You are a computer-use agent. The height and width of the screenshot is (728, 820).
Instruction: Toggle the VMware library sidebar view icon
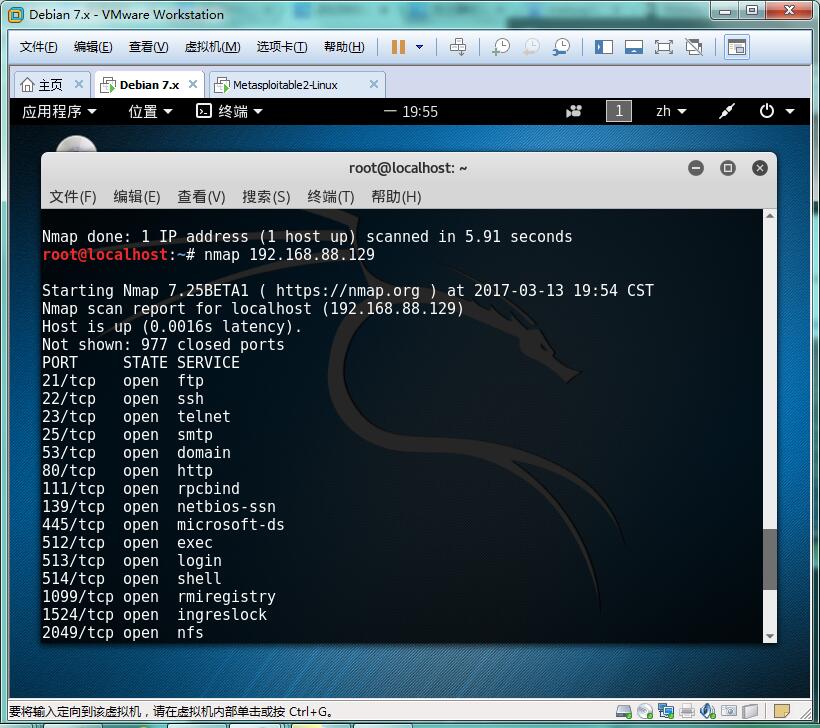coord(603,47)
